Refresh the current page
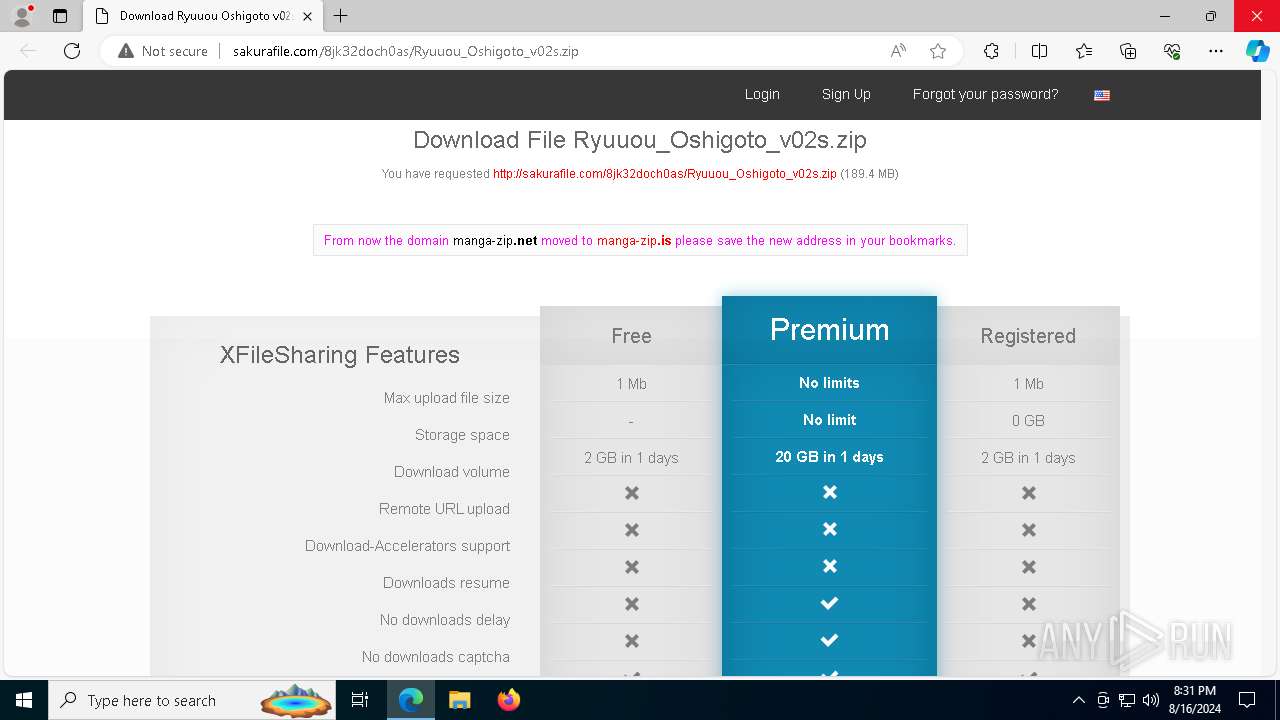1280x720 pixels. (x=72, y=51)
